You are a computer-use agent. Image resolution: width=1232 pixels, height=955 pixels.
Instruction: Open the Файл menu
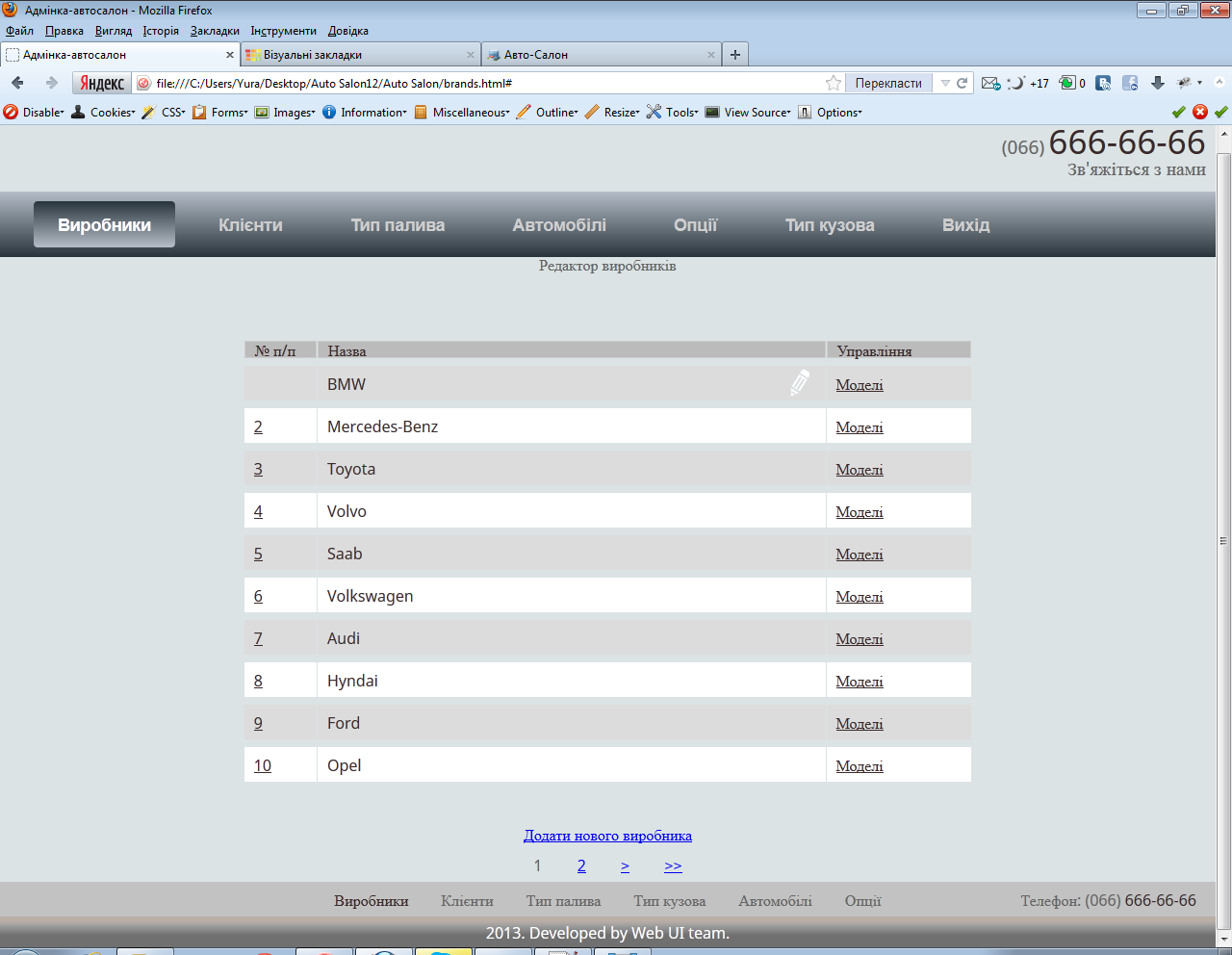pyautogui.click(x=19, y=31)
